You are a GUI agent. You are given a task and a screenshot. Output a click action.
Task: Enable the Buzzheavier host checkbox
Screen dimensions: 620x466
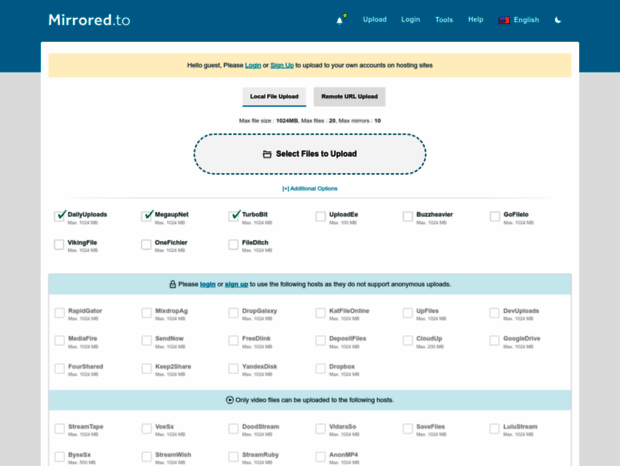point(408,217)
